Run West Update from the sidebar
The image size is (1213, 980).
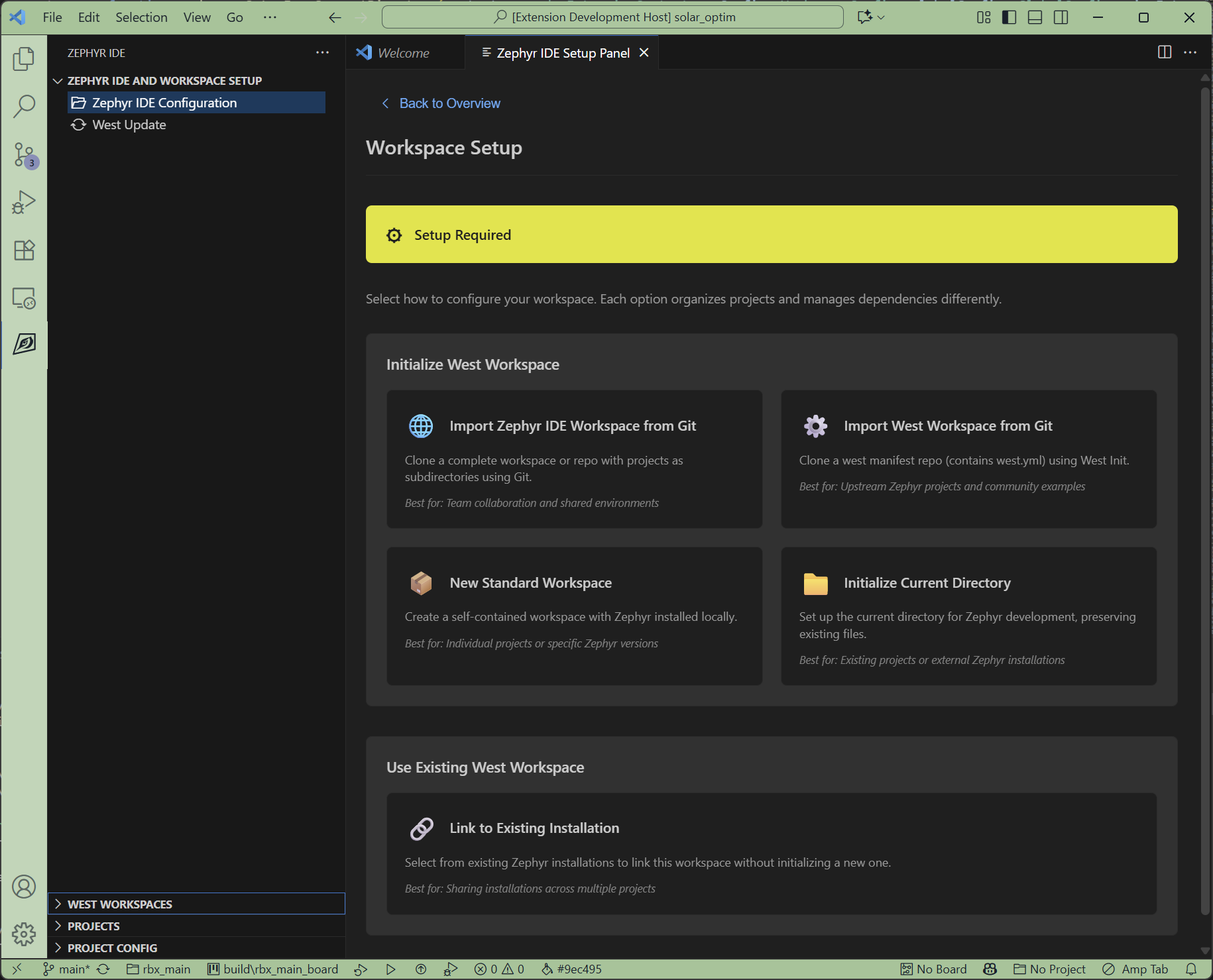tap(196, 125)
